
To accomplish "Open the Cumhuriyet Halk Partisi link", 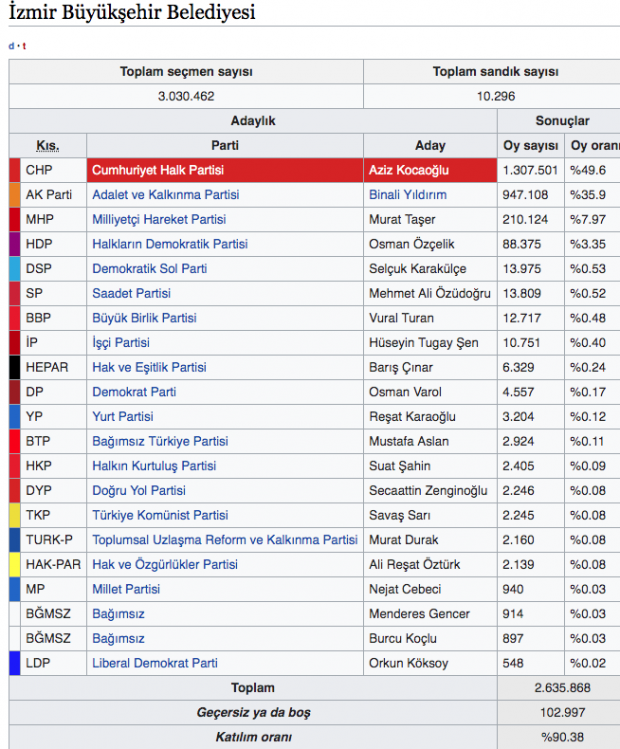I will click(x=158, y=170).
